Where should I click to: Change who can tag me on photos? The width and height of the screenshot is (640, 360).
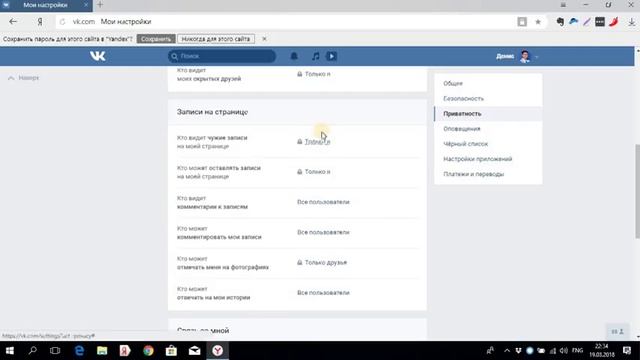tap(325, 262)
